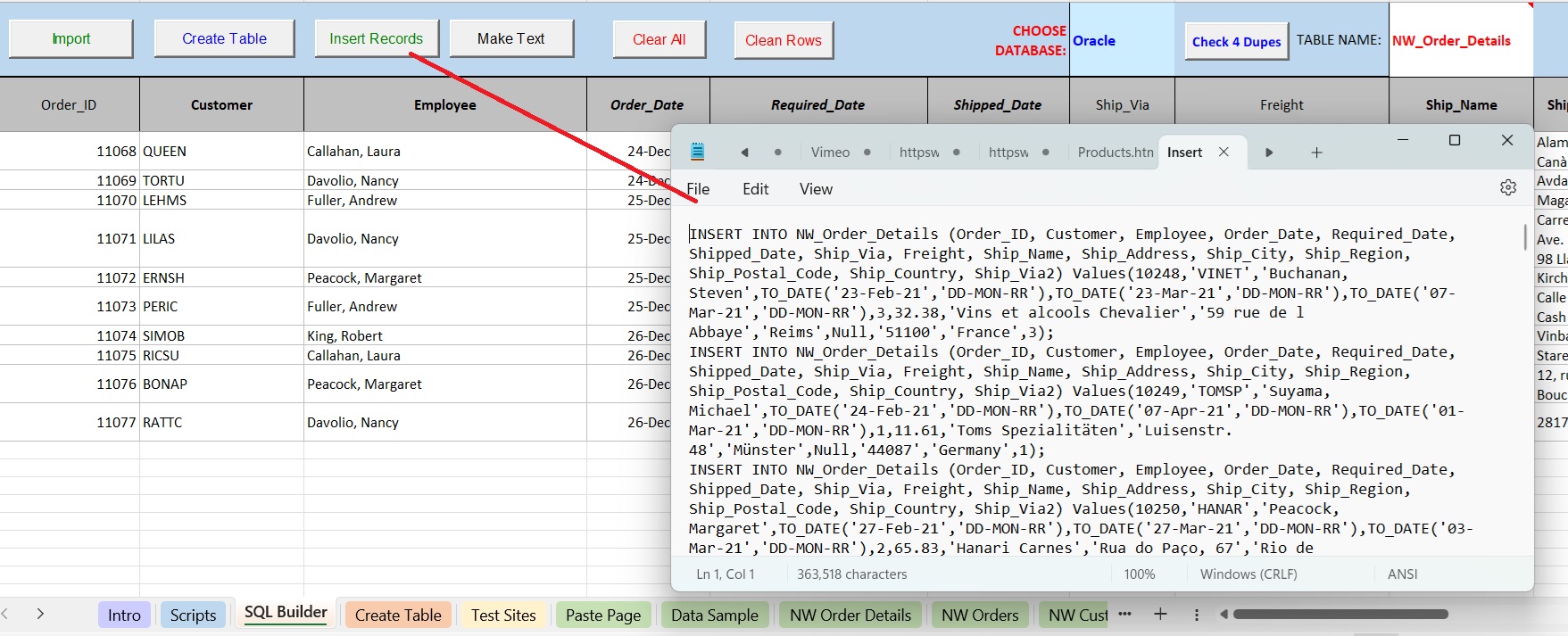Click the horizontal scrollbar's left arrow
Image resolution: width=1568 pixels, height=636 pixels.
pos(1224,614)
